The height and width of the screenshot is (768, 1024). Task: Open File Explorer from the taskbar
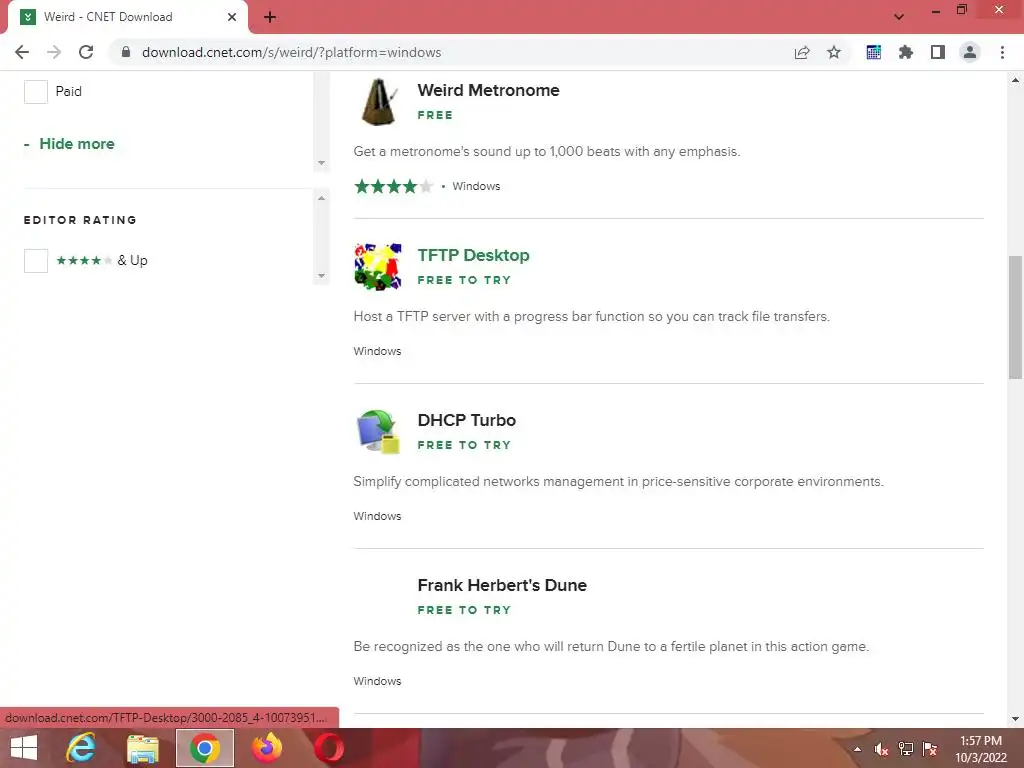coord(143,748)
